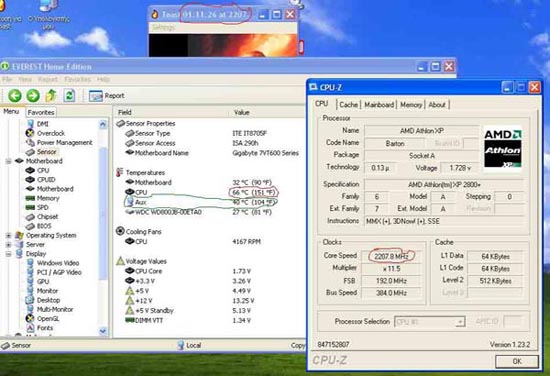This screenshot has height=376, width=550.
Task: Click the OpenGL icon in the tree
Action: tap(30, 318)
